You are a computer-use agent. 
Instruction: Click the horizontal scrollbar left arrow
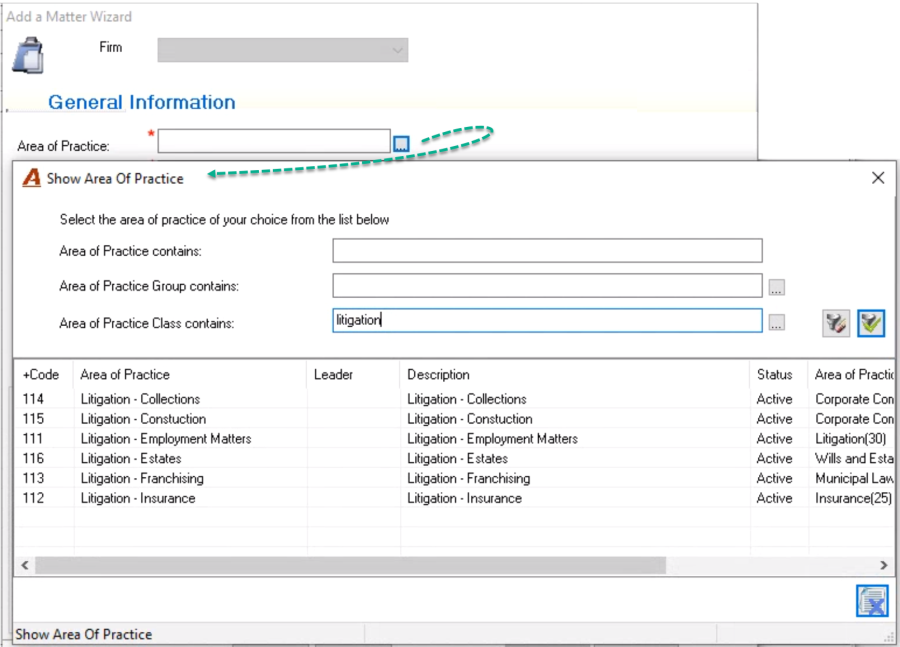click(x=25, y=565)
